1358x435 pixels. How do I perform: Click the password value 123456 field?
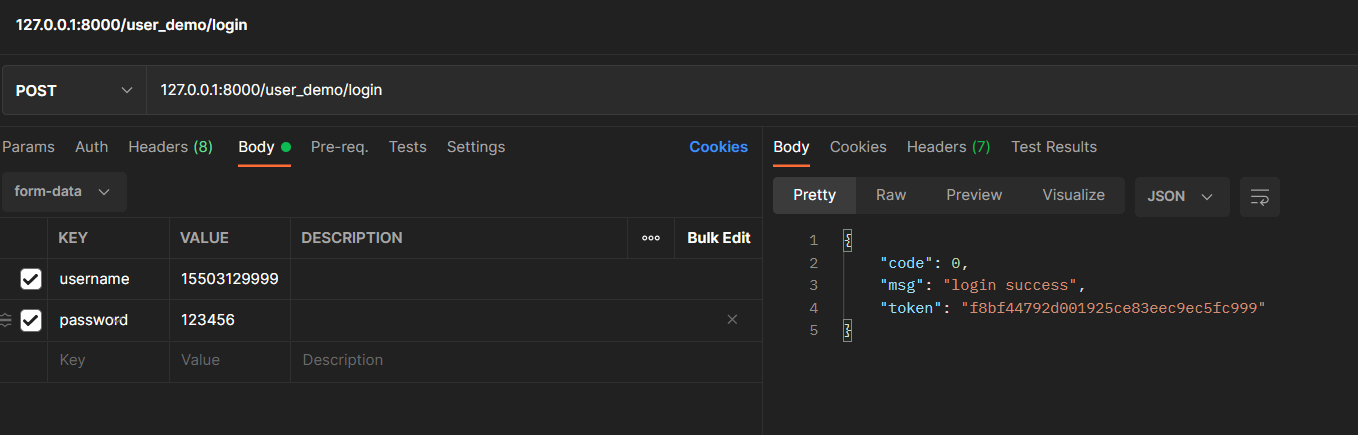[x=230, y=320]
